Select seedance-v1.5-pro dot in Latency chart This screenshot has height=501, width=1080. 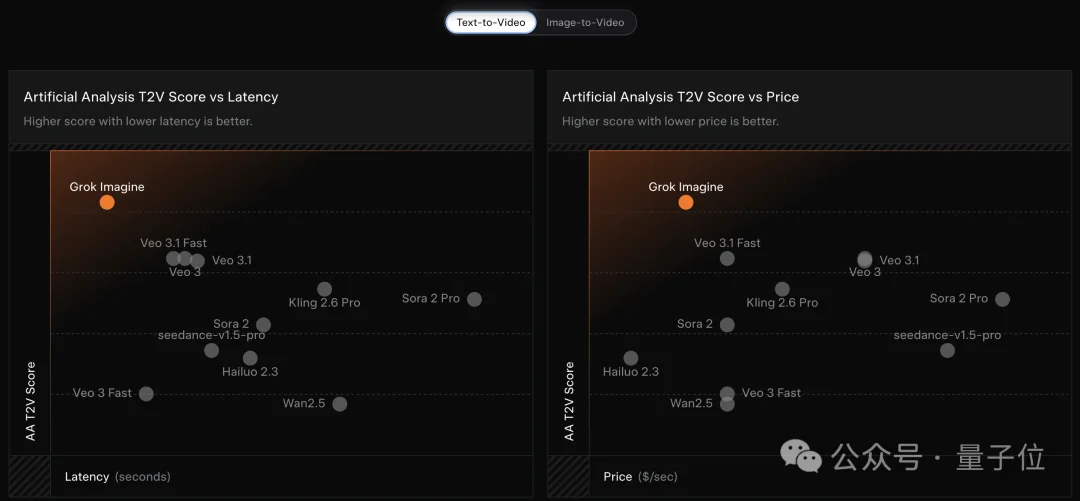(x=211, y=350)
